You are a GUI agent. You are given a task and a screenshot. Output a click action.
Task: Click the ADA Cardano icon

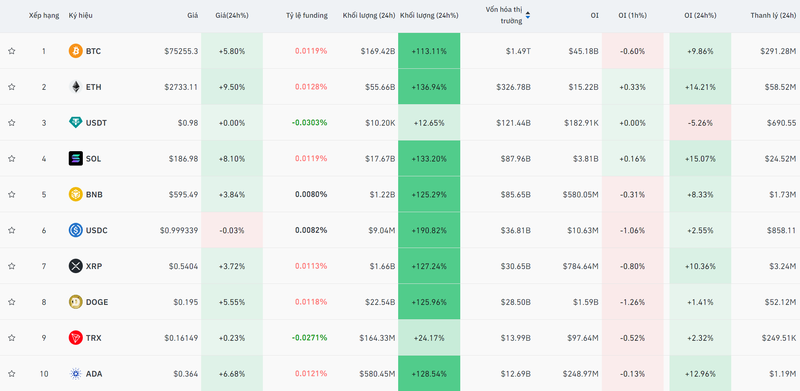(x=76, y=374)
